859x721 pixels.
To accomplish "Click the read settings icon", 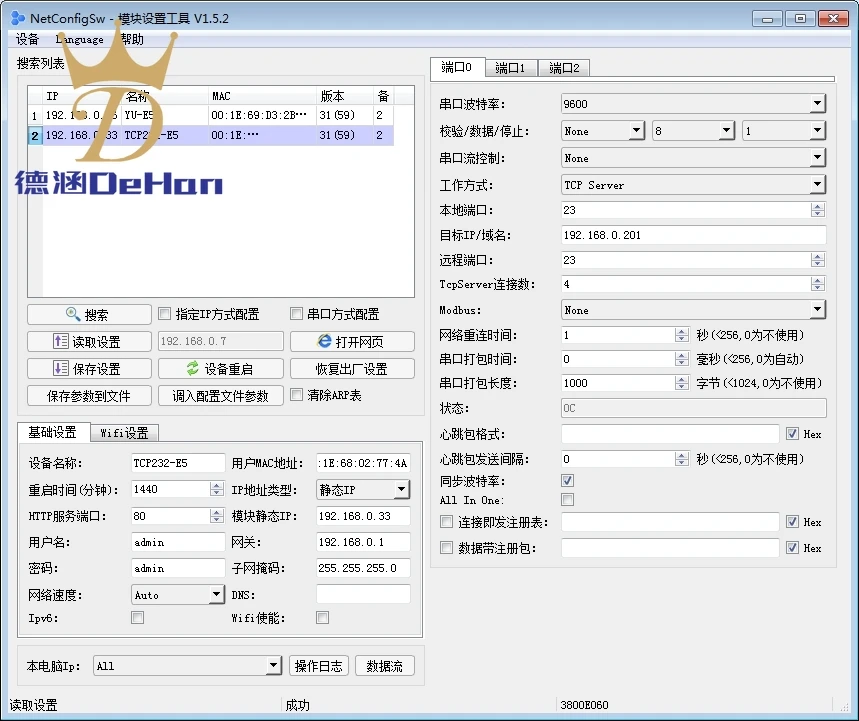I will click(x=60, y=341).
